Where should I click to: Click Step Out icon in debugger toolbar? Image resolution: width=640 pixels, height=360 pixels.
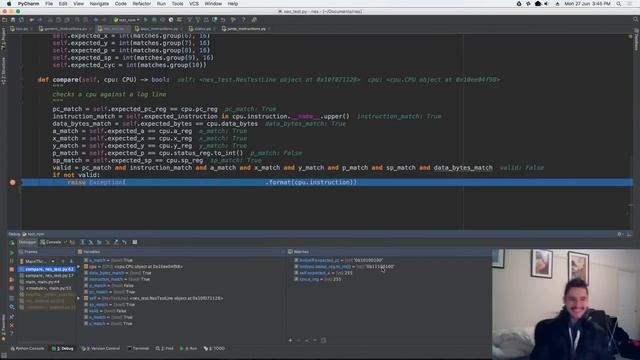pyautogui.click(x=116, y=242)
